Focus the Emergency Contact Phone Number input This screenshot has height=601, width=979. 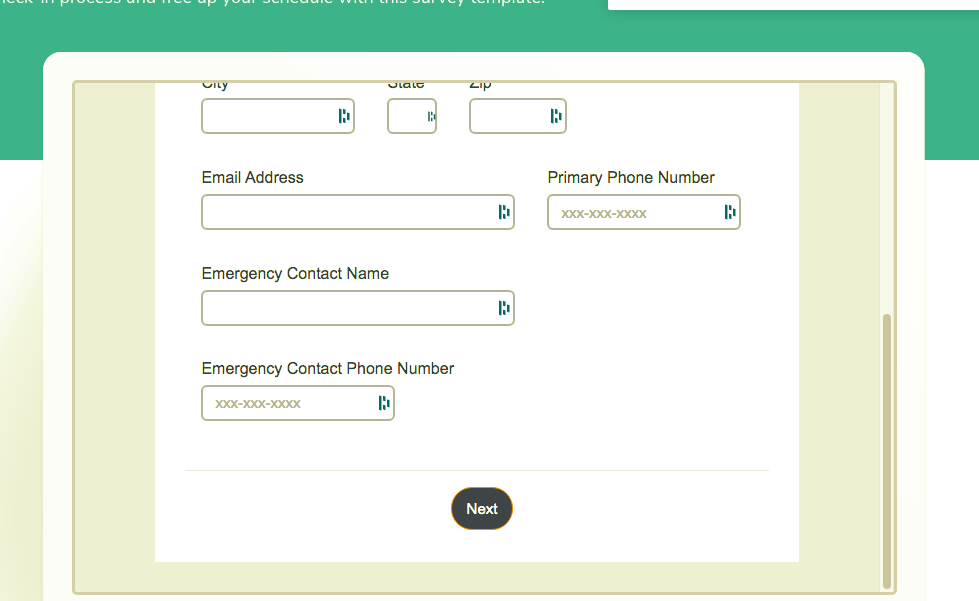click(288, 403)
